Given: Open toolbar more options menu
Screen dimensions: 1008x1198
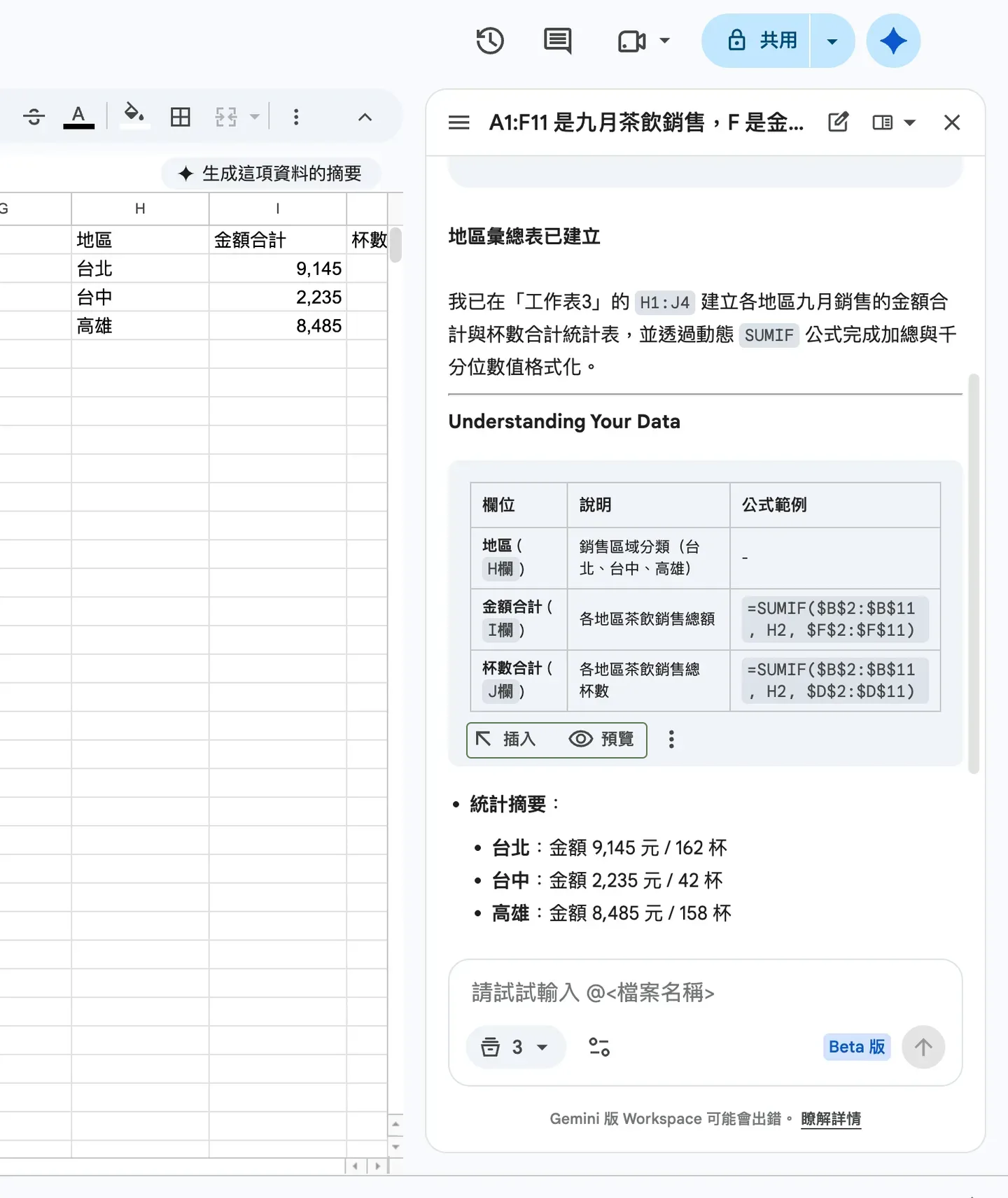Looking at the screenshot, I should pyautogui.click(x=296, y=117).
